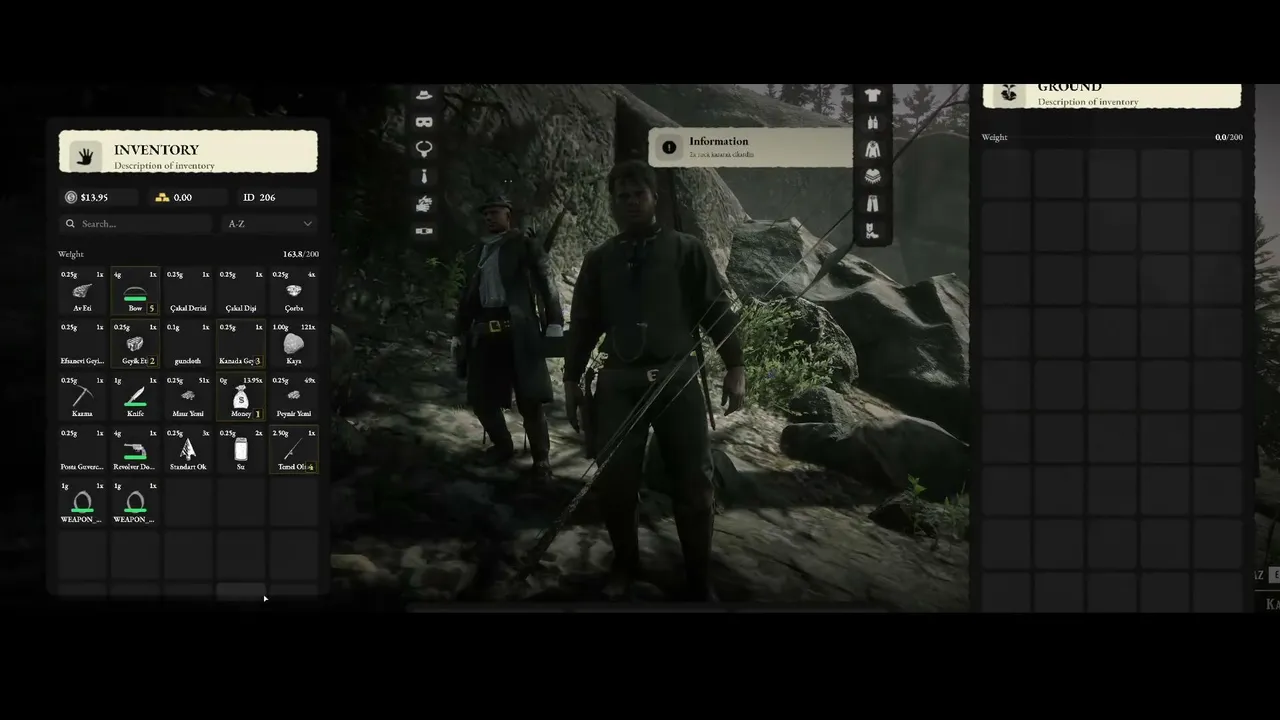This screenshot has height=720, width=1280.
Task: Open the gloves clothing slot
Action: coord(424,204)
